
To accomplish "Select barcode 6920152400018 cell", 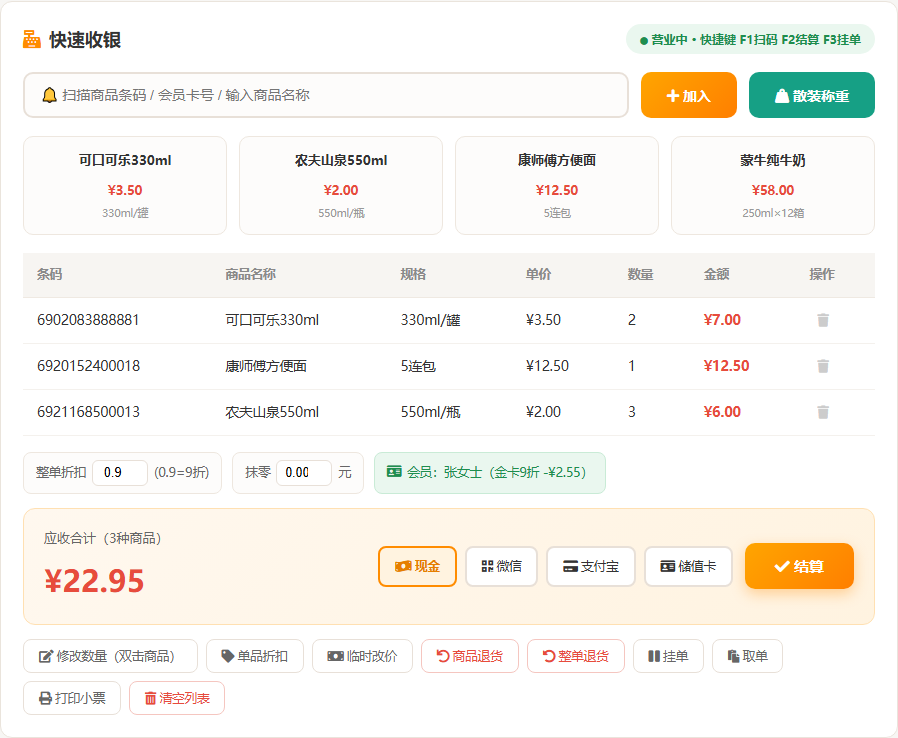I will click(88, 366).
